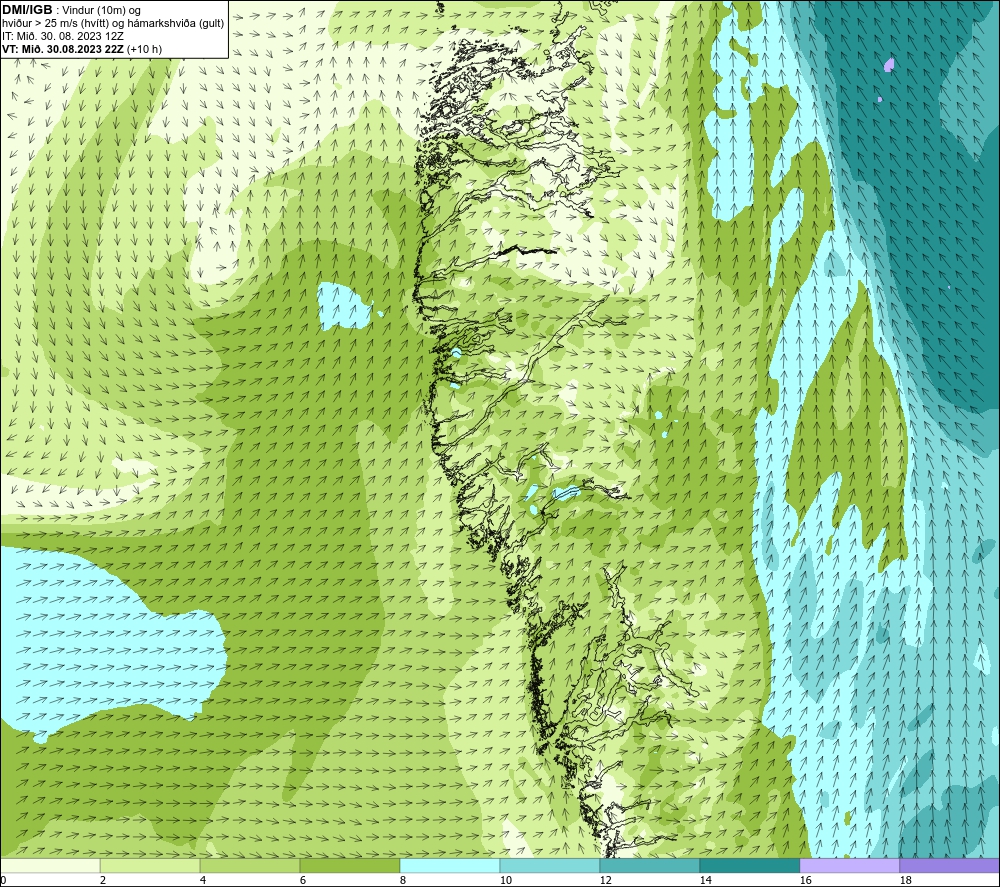This screenshot has width=1000, height=887.
Task: Pick the aqua 10–12 m/s legend swatch
Action: 550,866
